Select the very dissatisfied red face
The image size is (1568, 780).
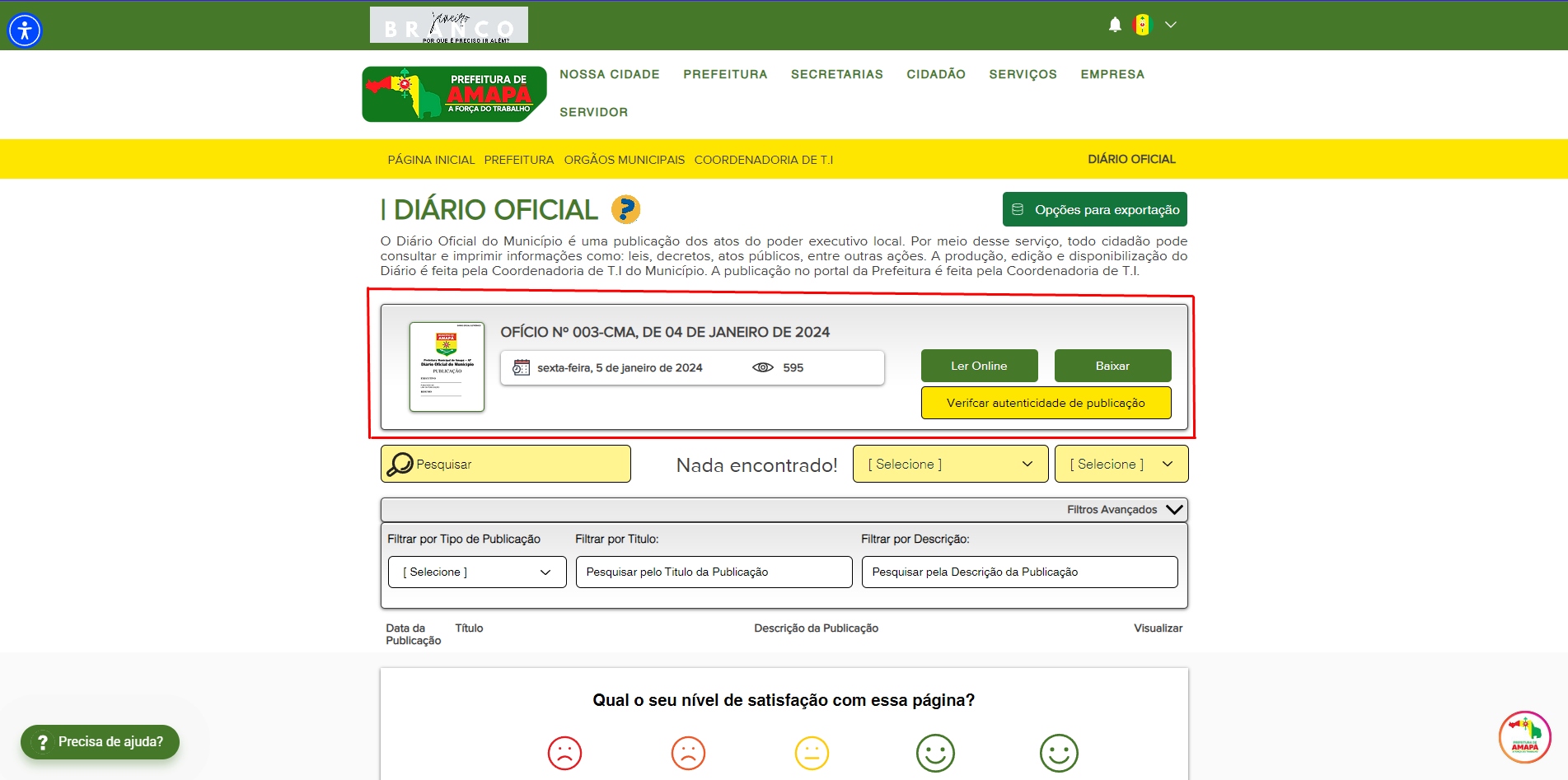tap(564, 753)
